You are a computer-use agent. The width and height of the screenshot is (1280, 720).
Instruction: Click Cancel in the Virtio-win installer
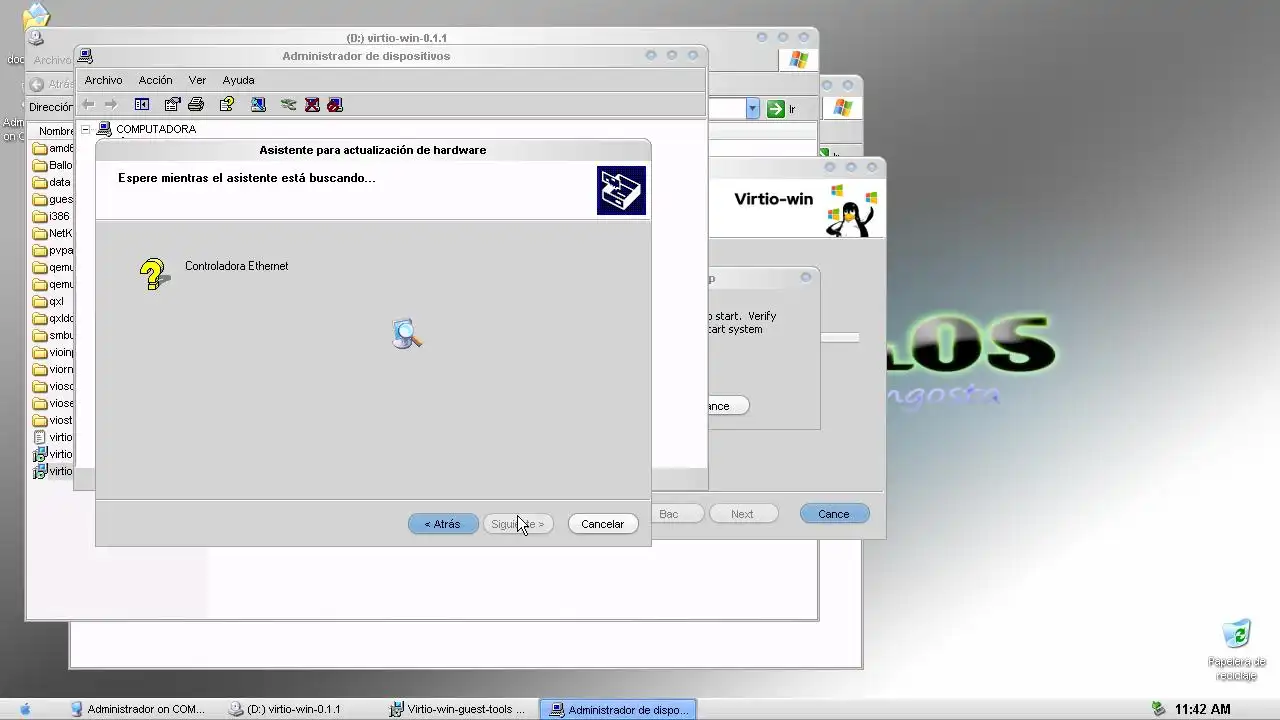pos(834,514)
